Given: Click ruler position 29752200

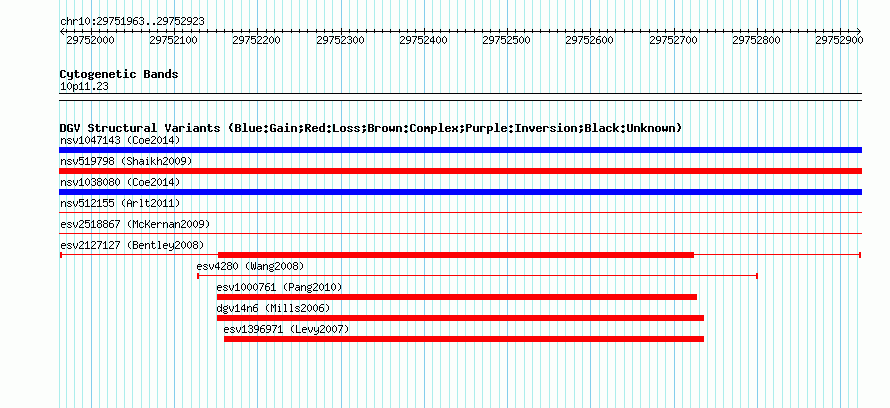Looking at the screenshot, I should [x=257, y=40].
